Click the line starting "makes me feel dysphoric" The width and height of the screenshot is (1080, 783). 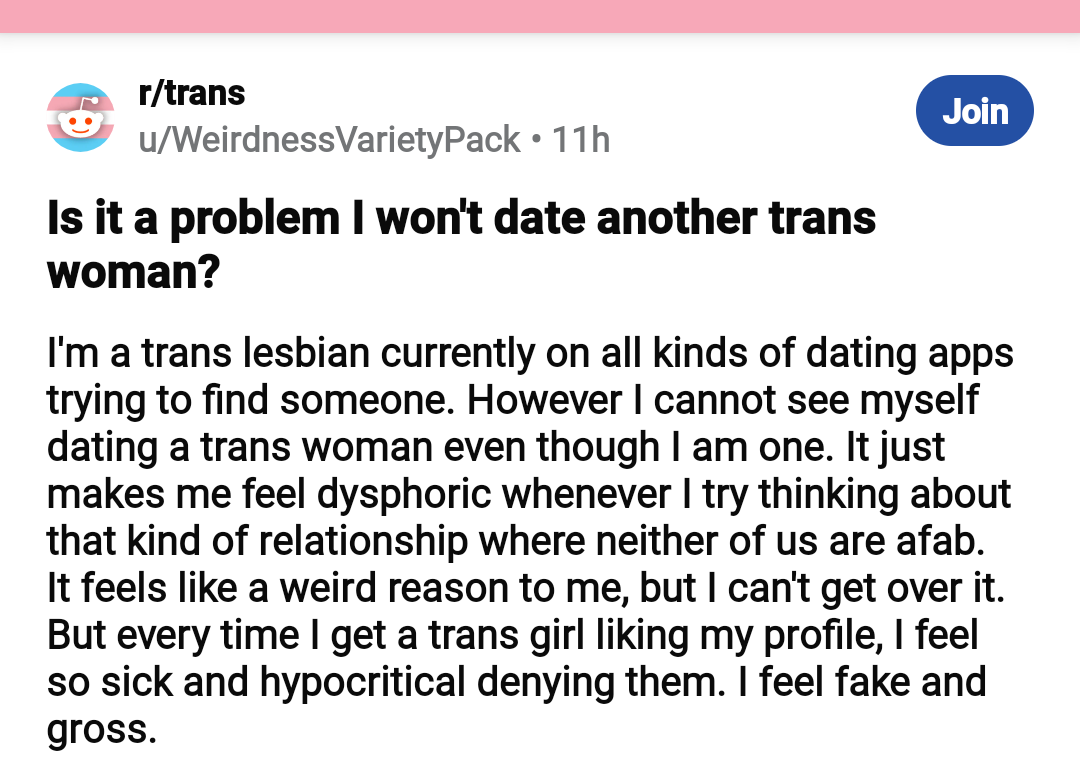point(529,494)
